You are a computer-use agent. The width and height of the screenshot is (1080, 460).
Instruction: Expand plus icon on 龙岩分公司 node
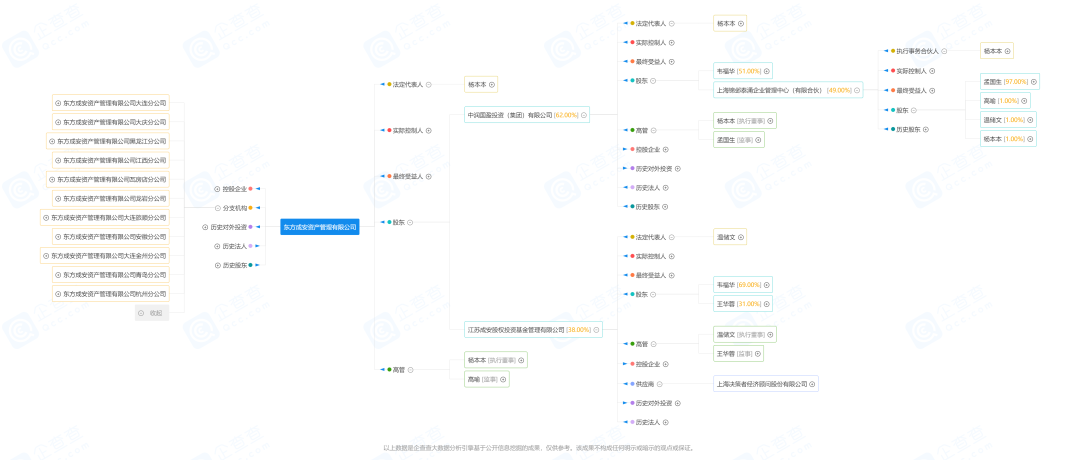coord(58,198)
